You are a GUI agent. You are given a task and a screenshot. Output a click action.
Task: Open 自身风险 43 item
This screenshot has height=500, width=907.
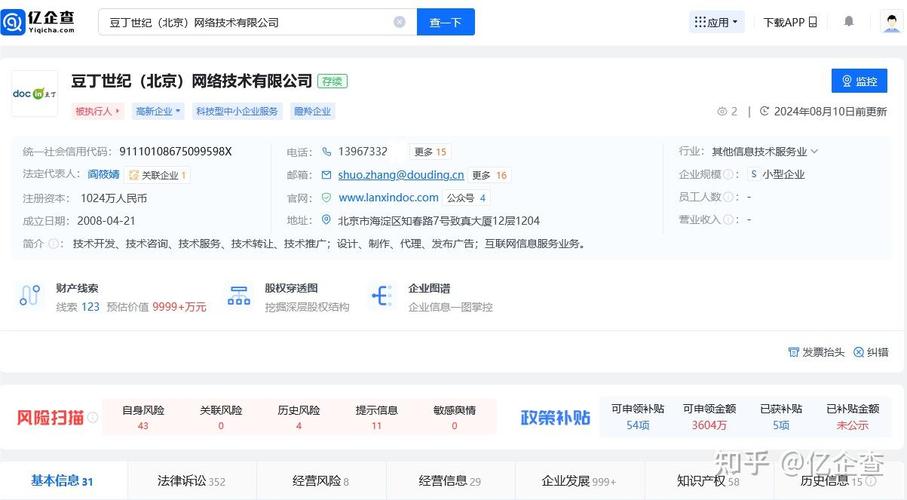(x=143, y=417)
